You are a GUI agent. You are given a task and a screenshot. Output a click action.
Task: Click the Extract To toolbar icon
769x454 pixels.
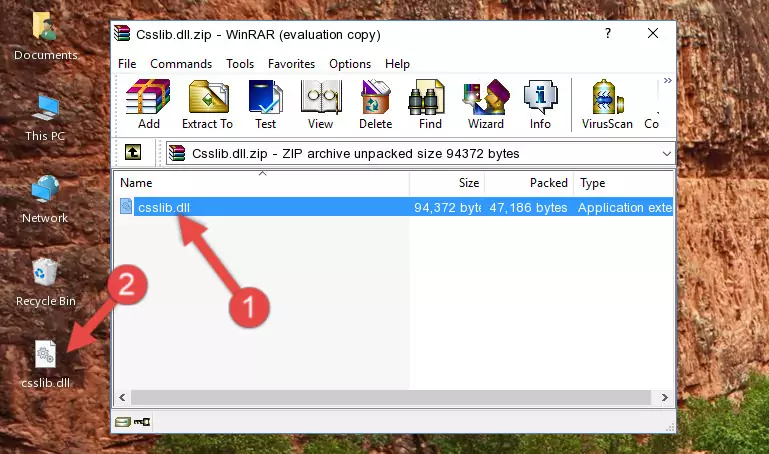coord(207,104)
